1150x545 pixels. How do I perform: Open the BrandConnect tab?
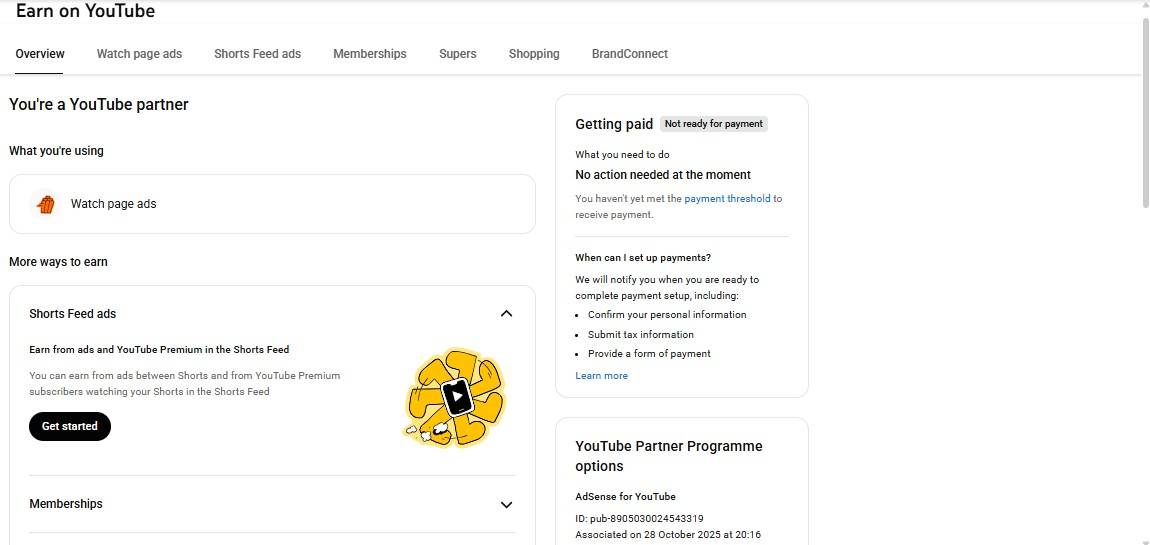click(629, 54)
